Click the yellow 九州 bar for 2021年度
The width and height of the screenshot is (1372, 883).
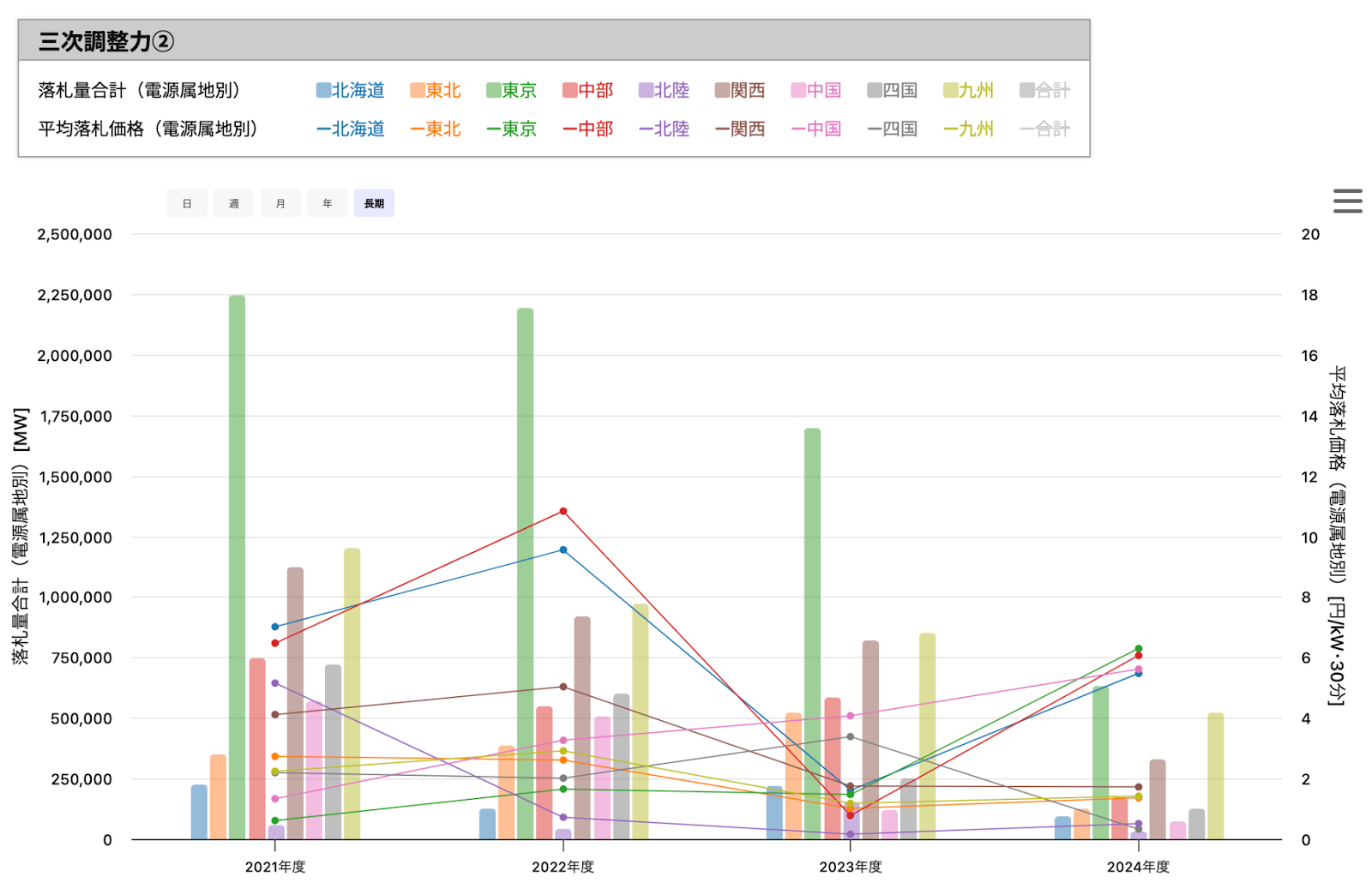click(x=352, y=694)
